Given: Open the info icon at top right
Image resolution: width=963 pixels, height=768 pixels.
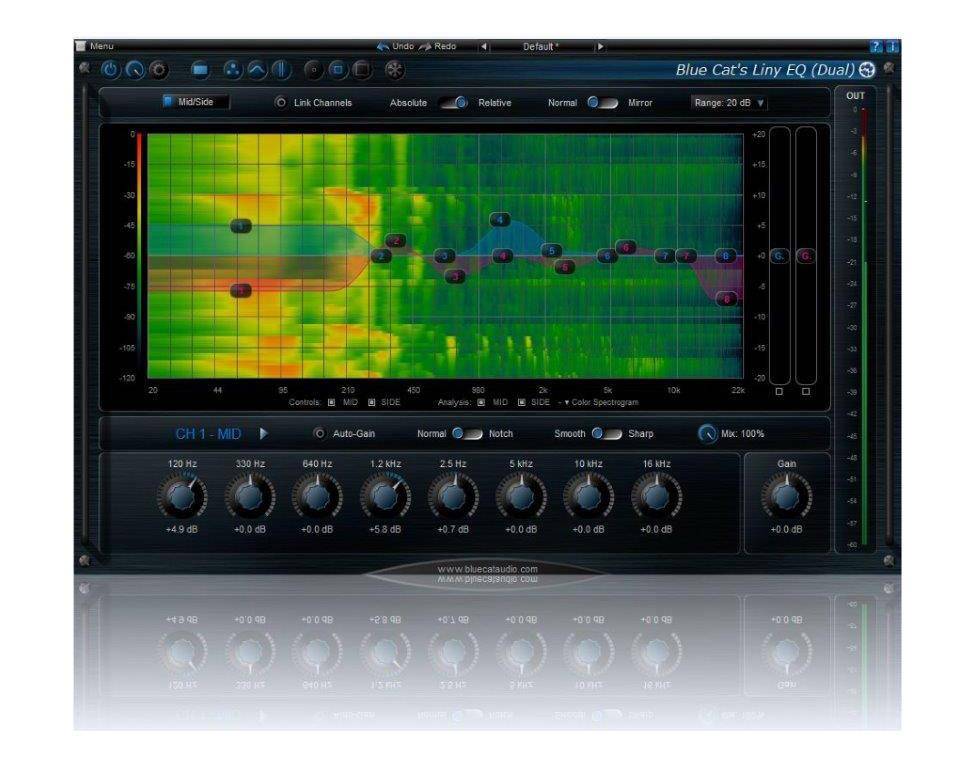Looking at the screenshot, I should click(x=891, y=46).
